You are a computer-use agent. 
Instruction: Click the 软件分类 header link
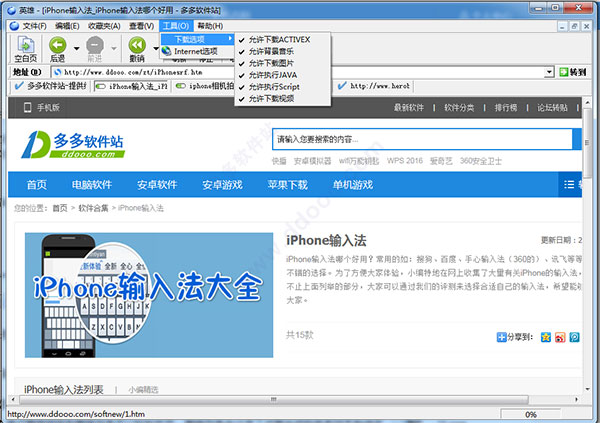[459, 108]
